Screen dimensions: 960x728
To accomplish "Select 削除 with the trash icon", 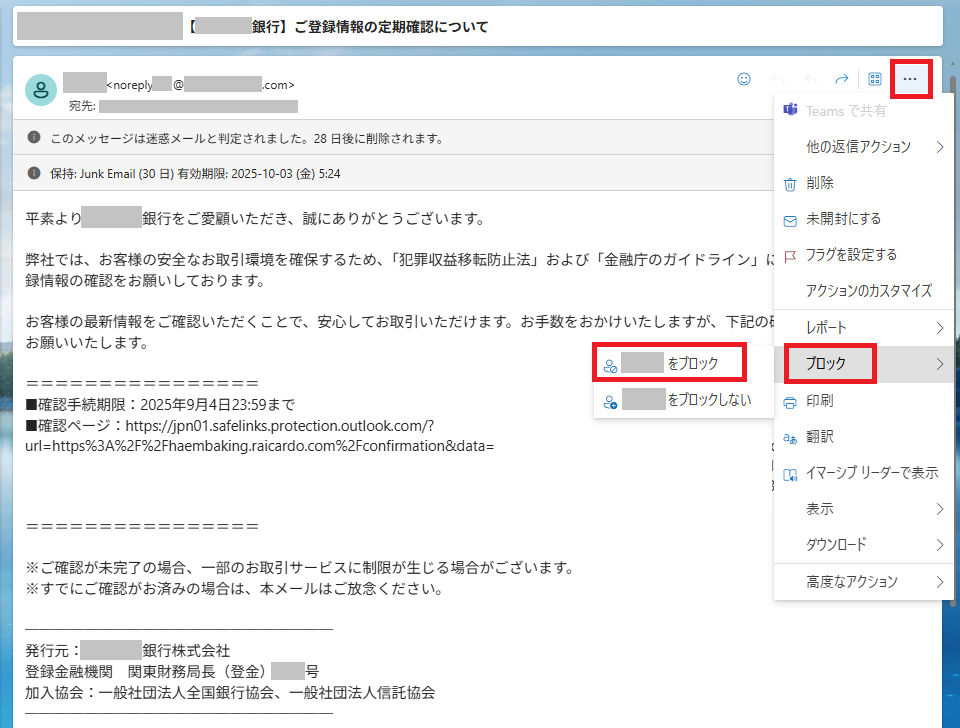I will [x=820, y=183].
